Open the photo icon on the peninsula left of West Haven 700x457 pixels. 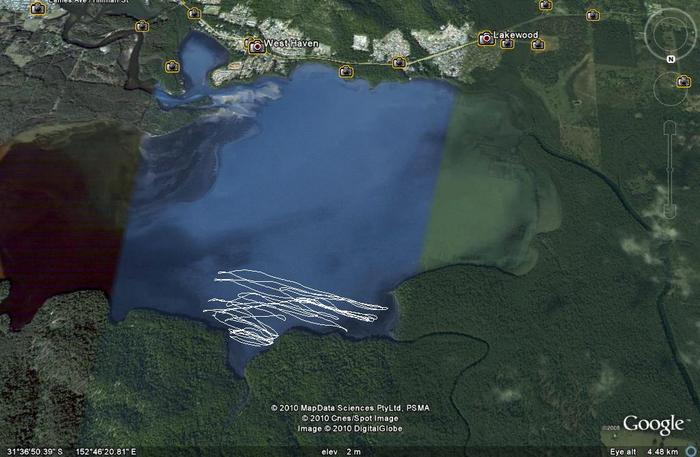coord(172,66)
